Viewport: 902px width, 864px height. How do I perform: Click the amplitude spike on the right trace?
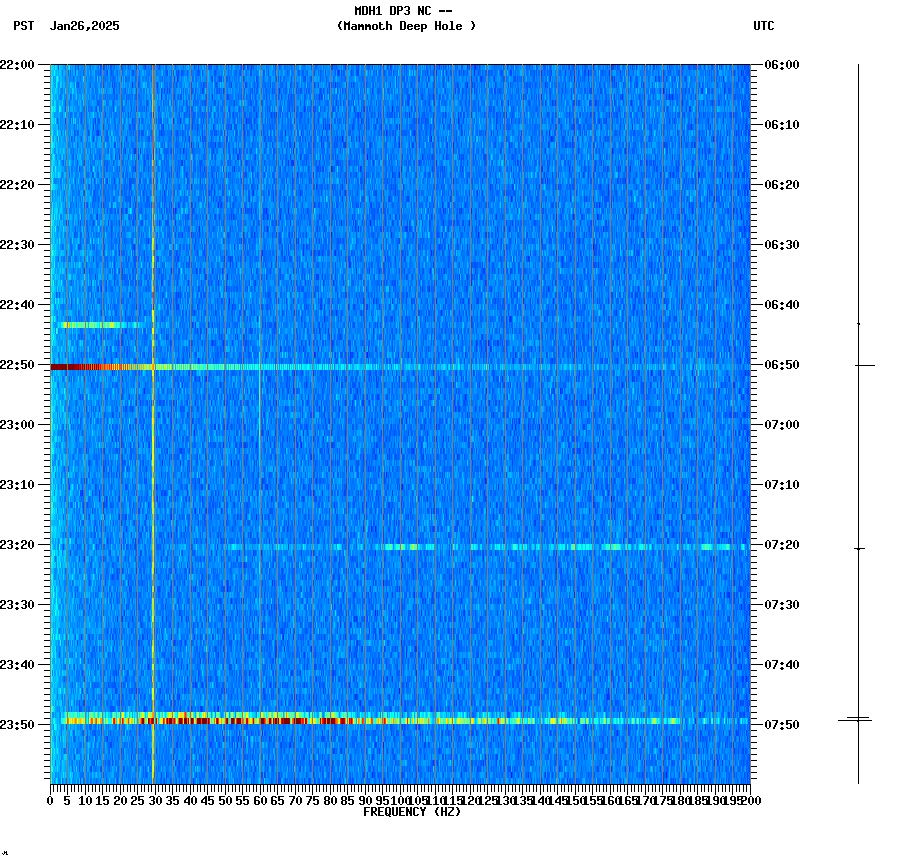[x=858, y=718]
